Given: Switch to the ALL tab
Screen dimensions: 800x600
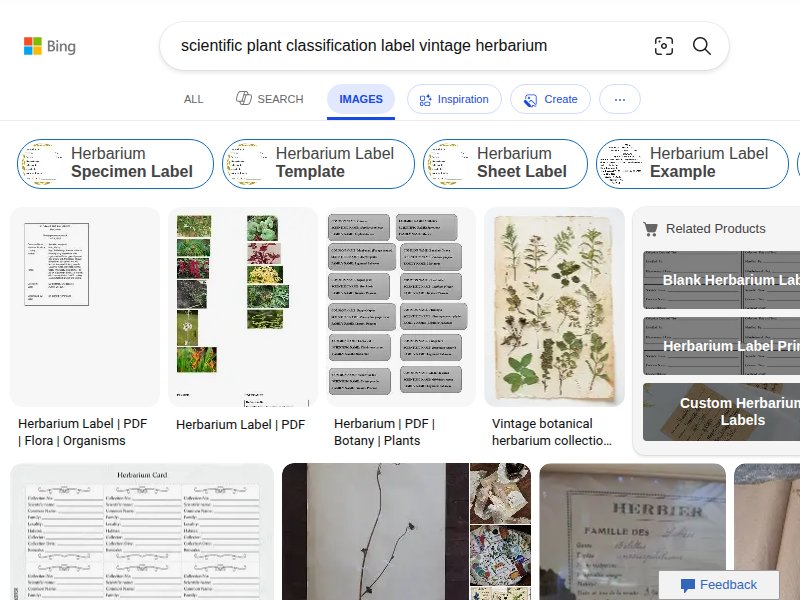Looking at the screenshot, I should pos(193,99).
